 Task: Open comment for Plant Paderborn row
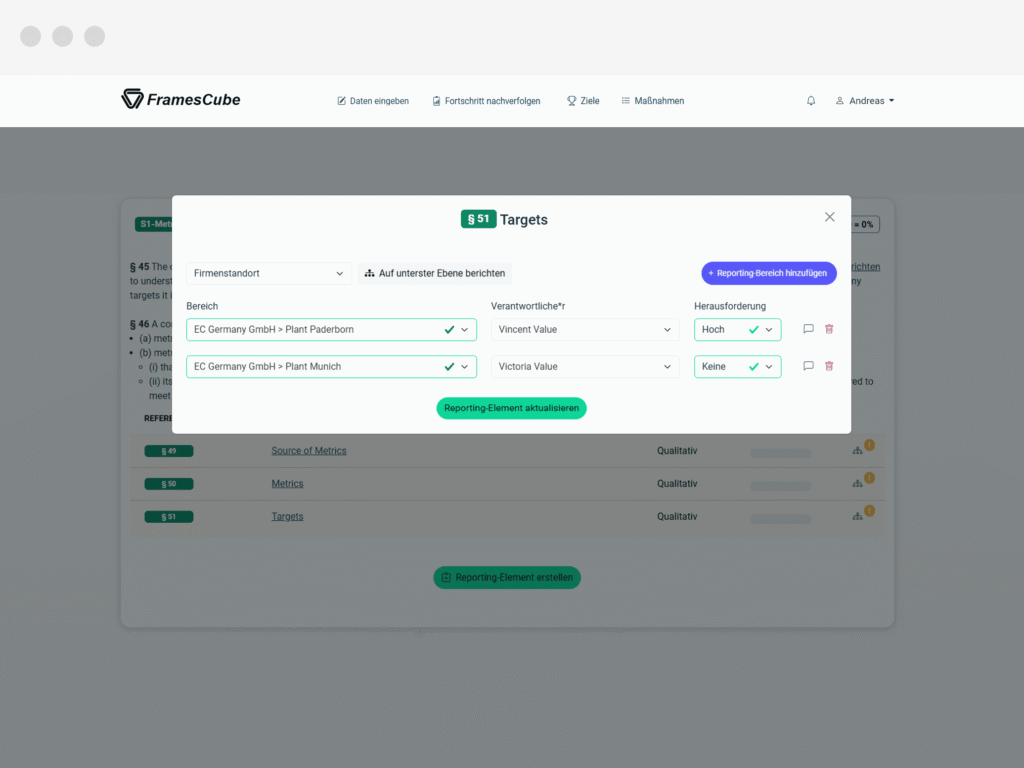808,329
